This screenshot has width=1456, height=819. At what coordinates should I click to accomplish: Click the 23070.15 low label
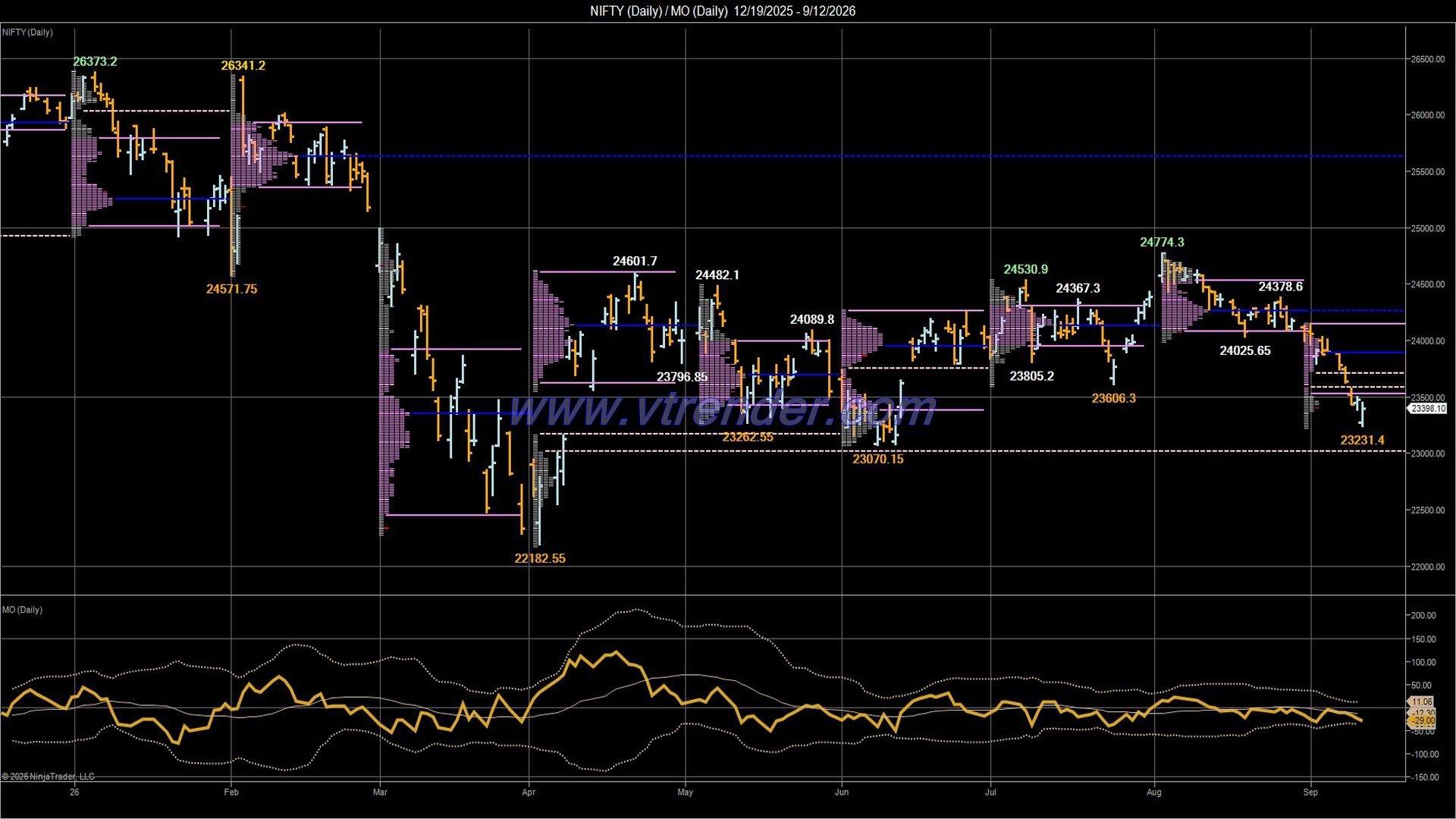tap(878, 459)
